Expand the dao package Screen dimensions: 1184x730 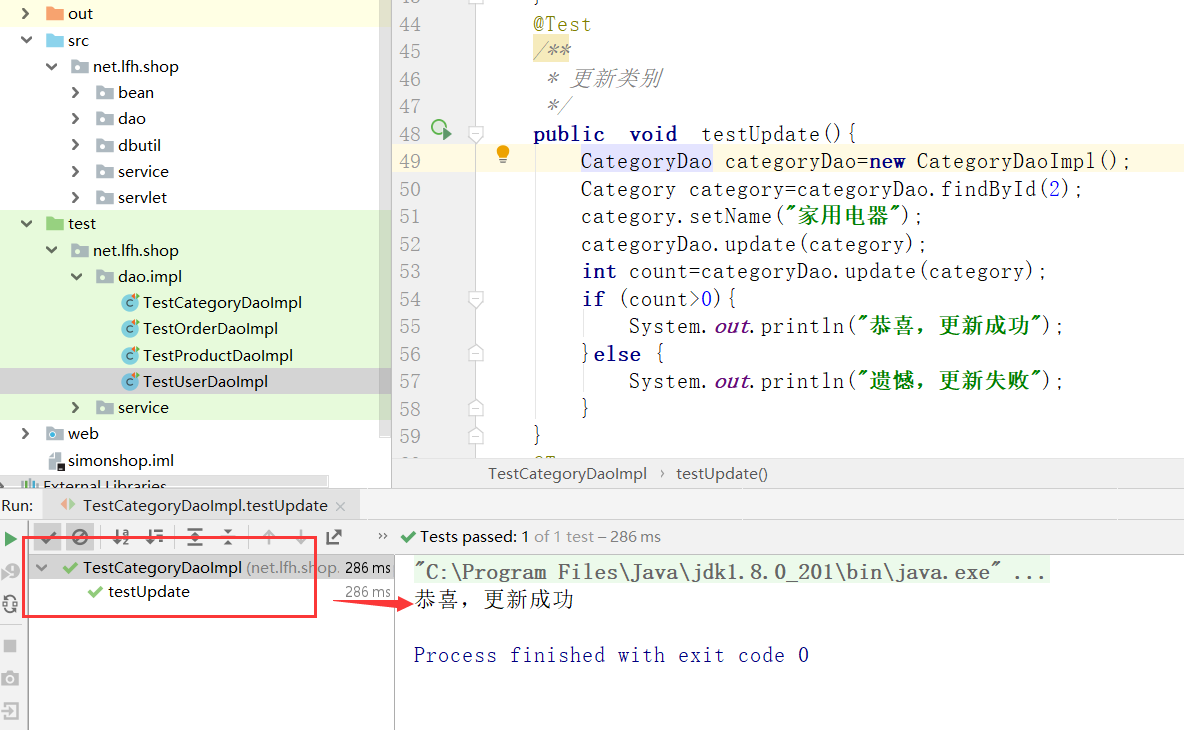coord(76,119)
